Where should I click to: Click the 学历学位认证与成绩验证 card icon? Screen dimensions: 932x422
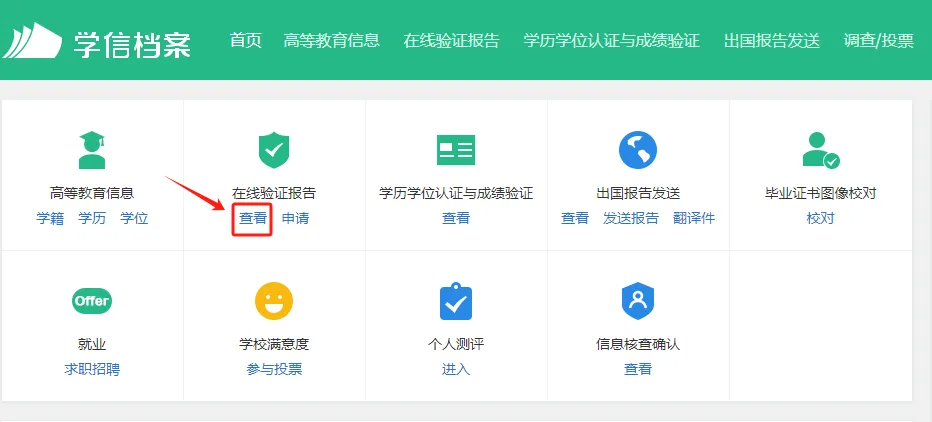pos(456,150)
